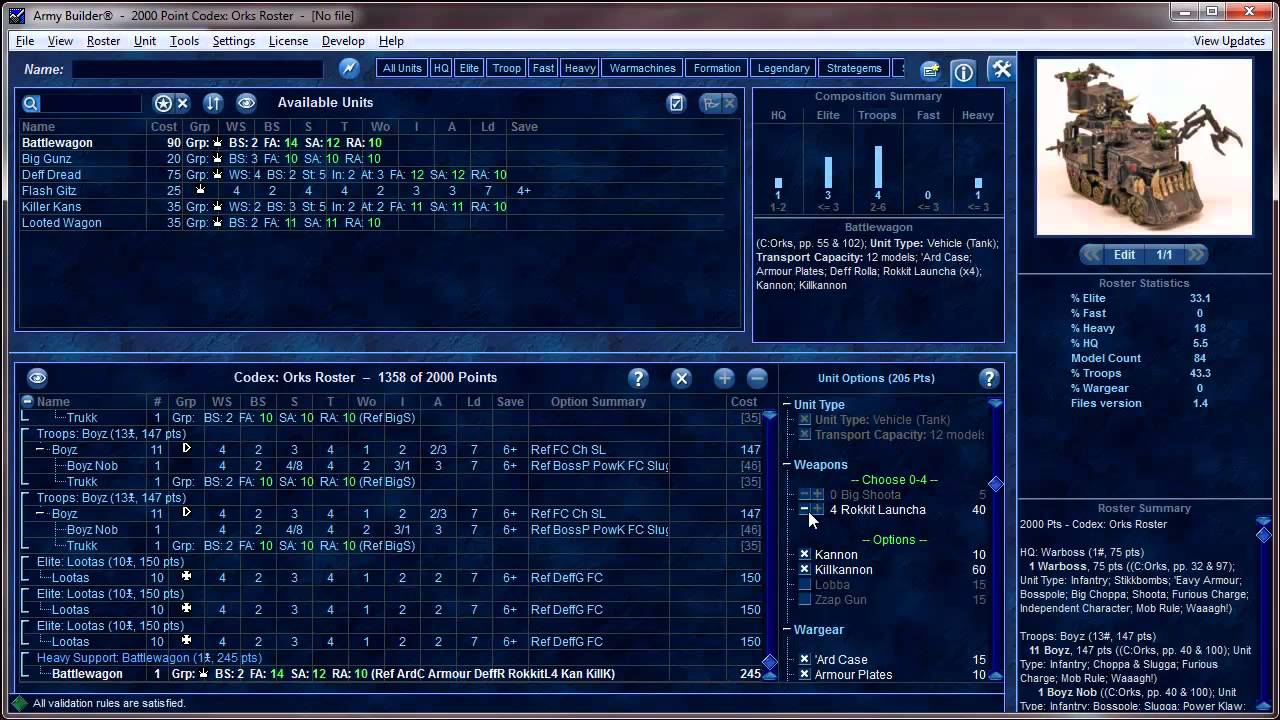Filter available units by HQ
The width and height of the screenshot is (1280, 720).
coord(441,68)
